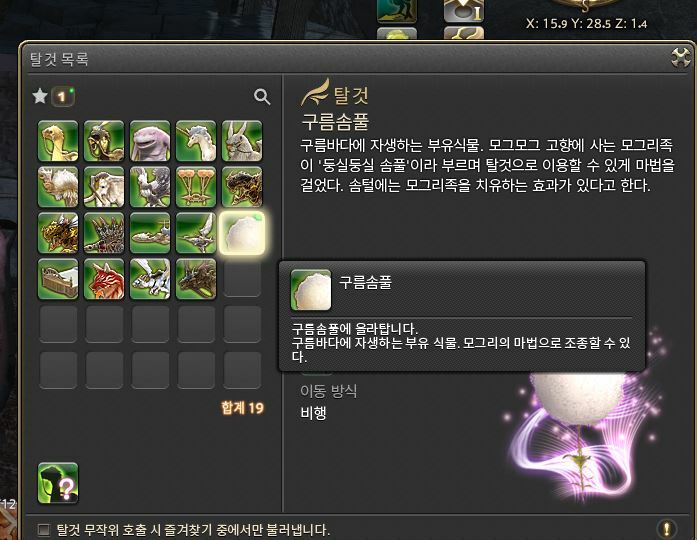
Task: Select the yellow chocobo mount icon
Action: point(58,141)
